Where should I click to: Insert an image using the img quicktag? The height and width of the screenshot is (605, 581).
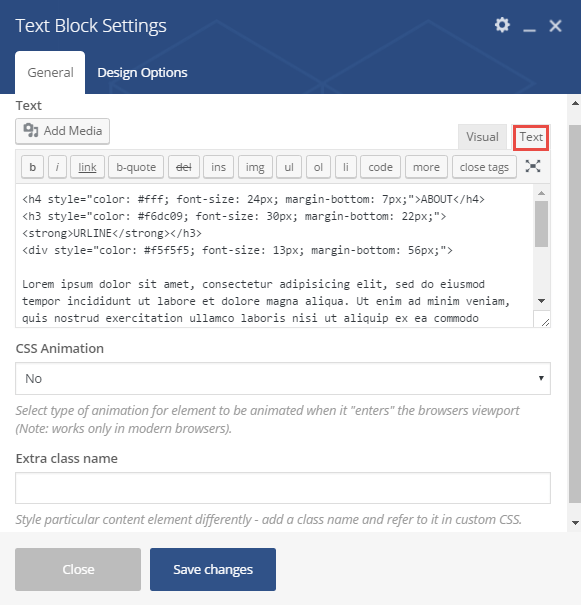(255, 167)
